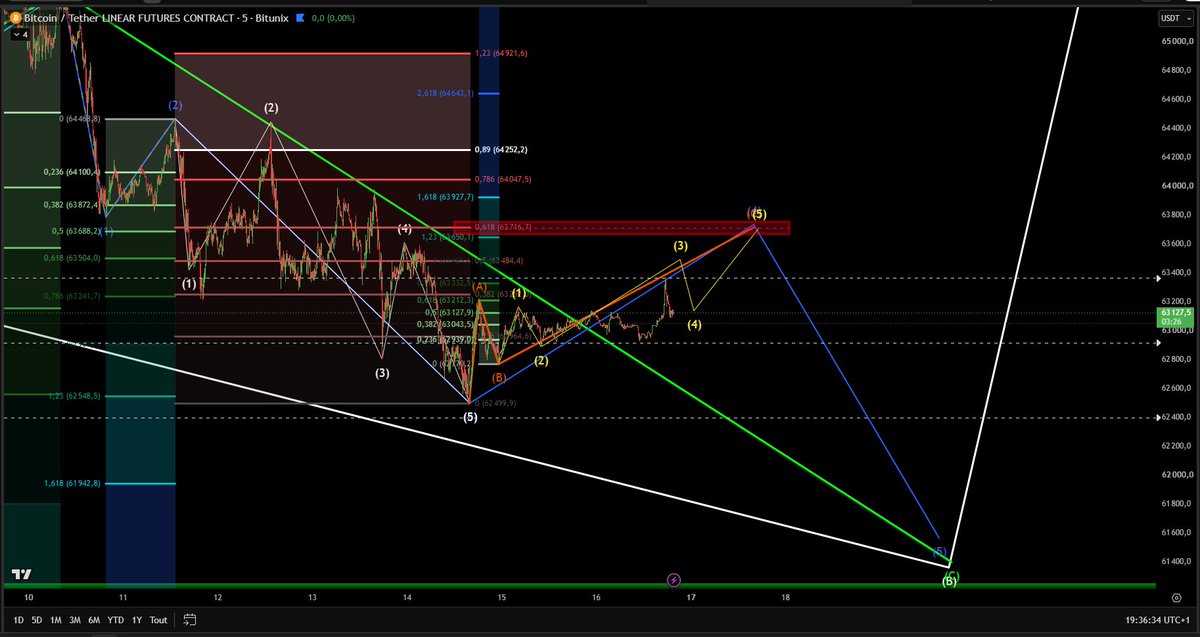Click the purple lightning event icon
The image size is (1200, 637).
click(674, 580)
